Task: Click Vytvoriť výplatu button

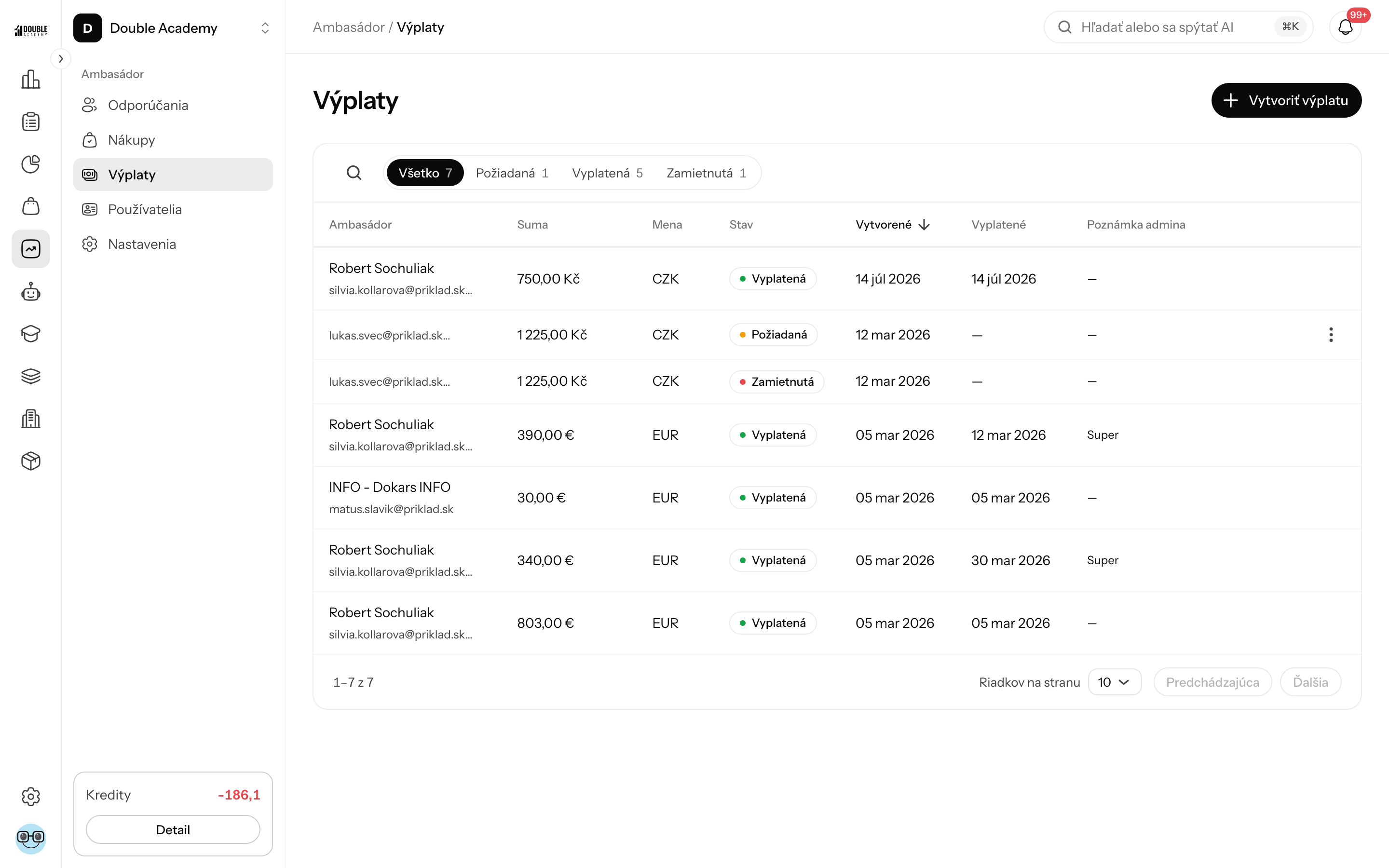Action: (1286, 100)
